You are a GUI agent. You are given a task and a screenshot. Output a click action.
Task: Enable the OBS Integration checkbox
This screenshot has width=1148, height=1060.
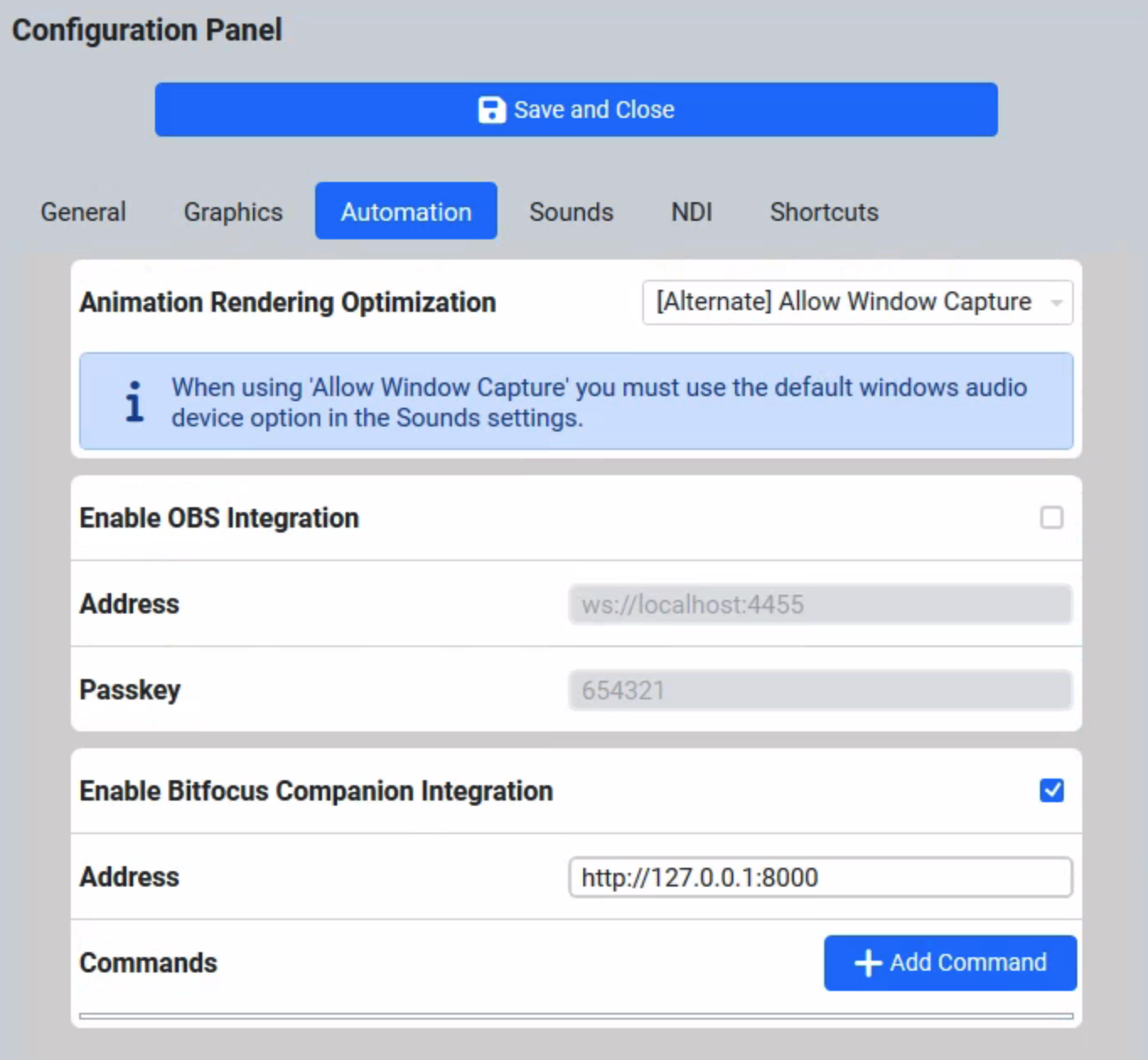[x=1051, y=517]
